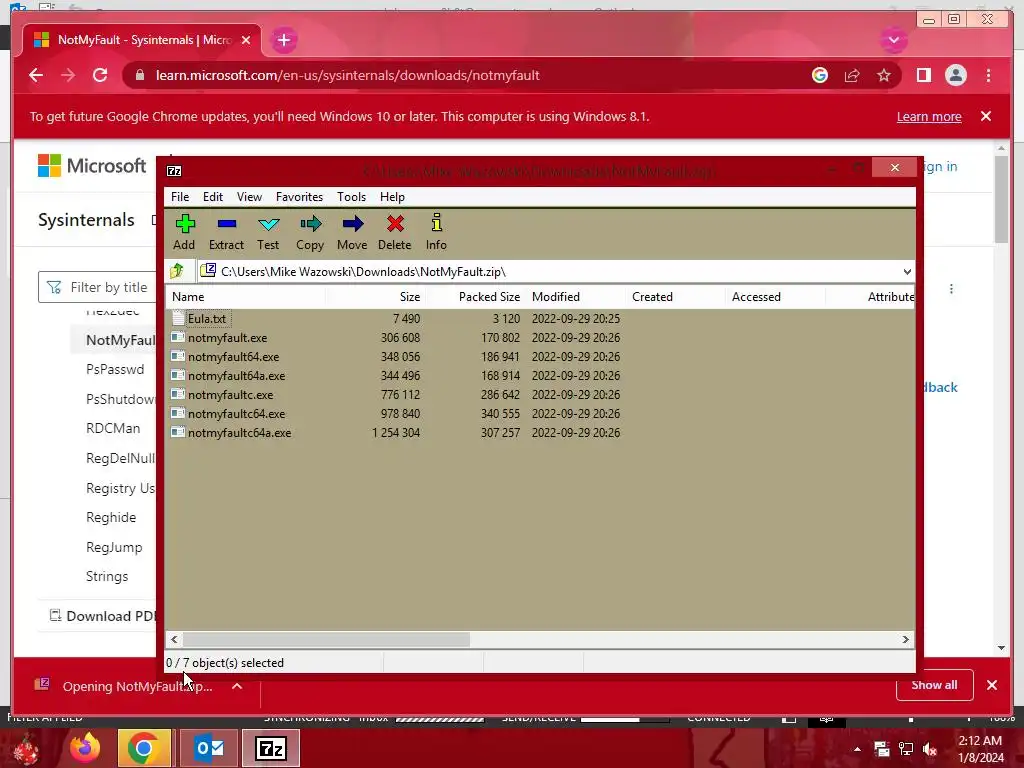Click the Add button in 7-Zip toolbar
The width and height of the screenshot is (1024, 768).
pos(184,232)
